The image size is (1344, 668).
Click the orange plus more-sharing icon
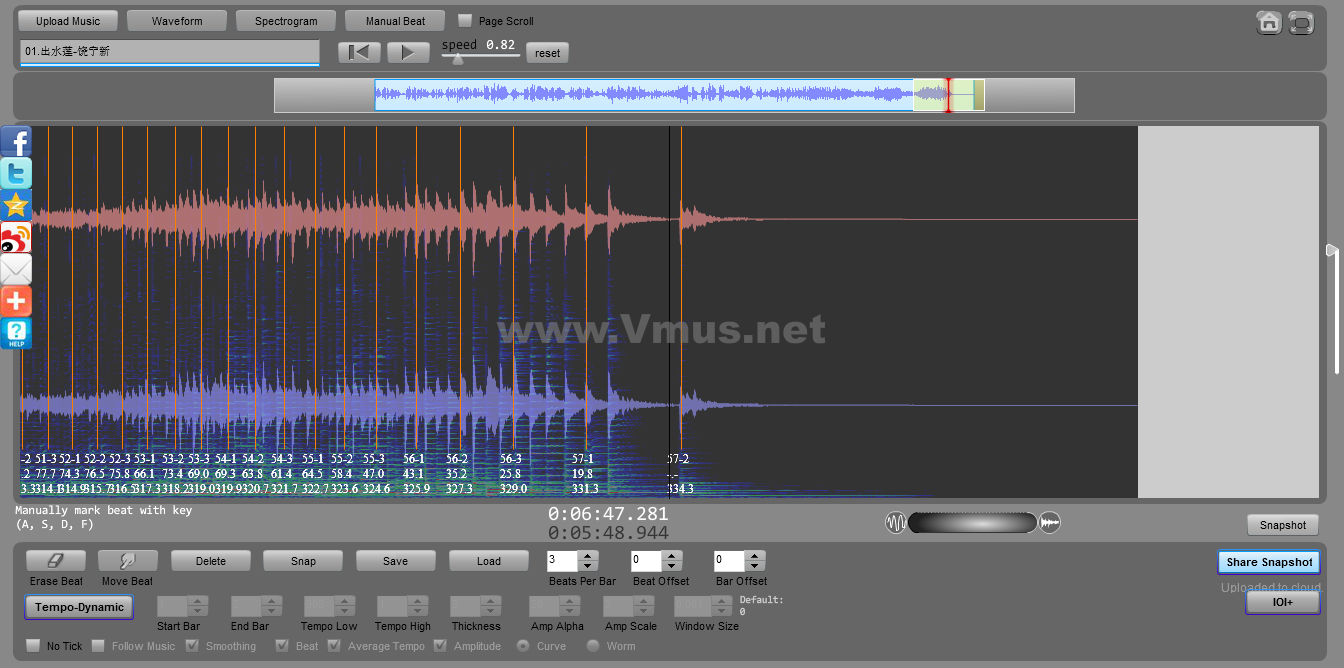tap(16, 301)
